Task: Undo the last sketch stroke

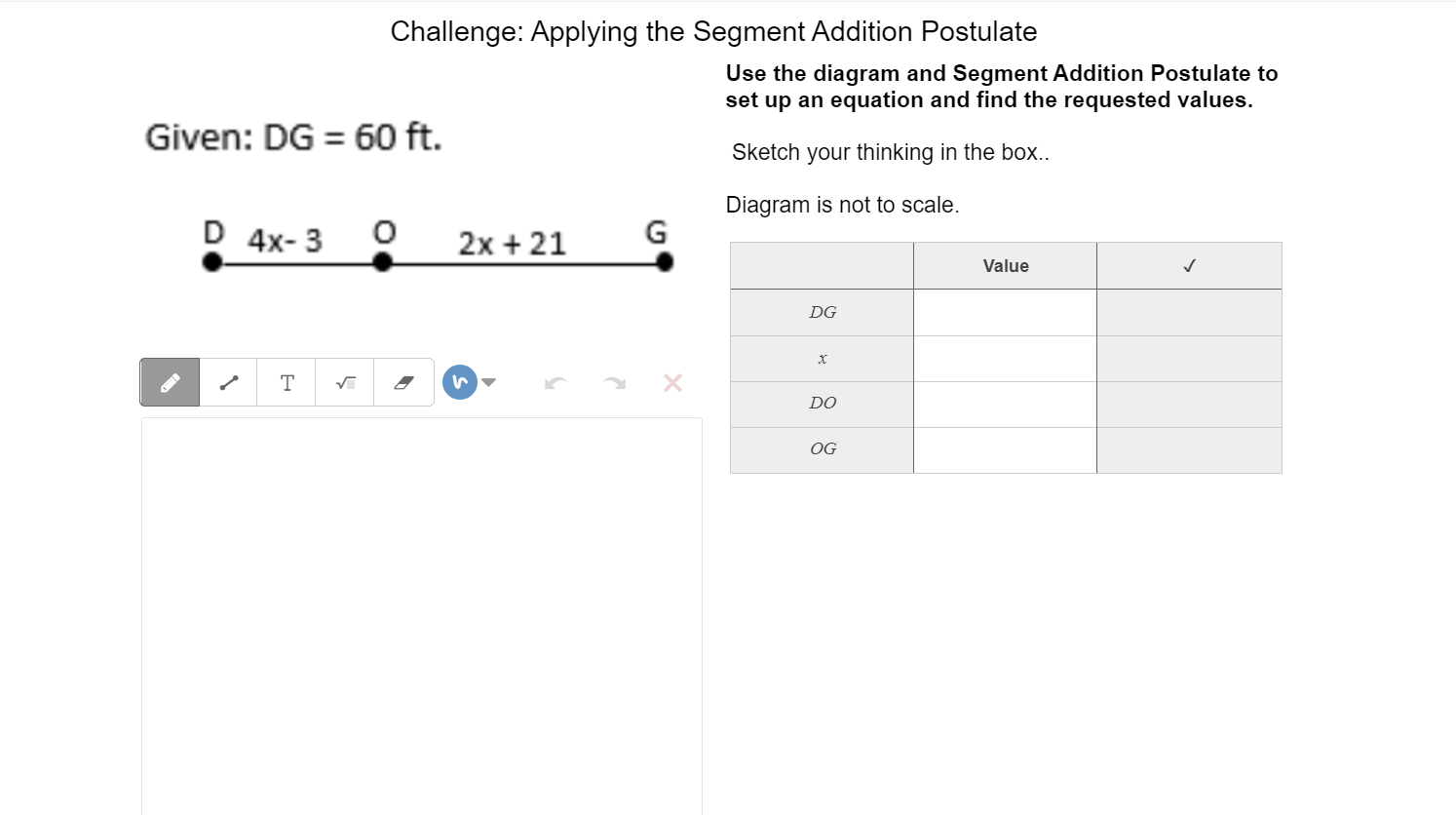Action: click(x=555, y=382)
